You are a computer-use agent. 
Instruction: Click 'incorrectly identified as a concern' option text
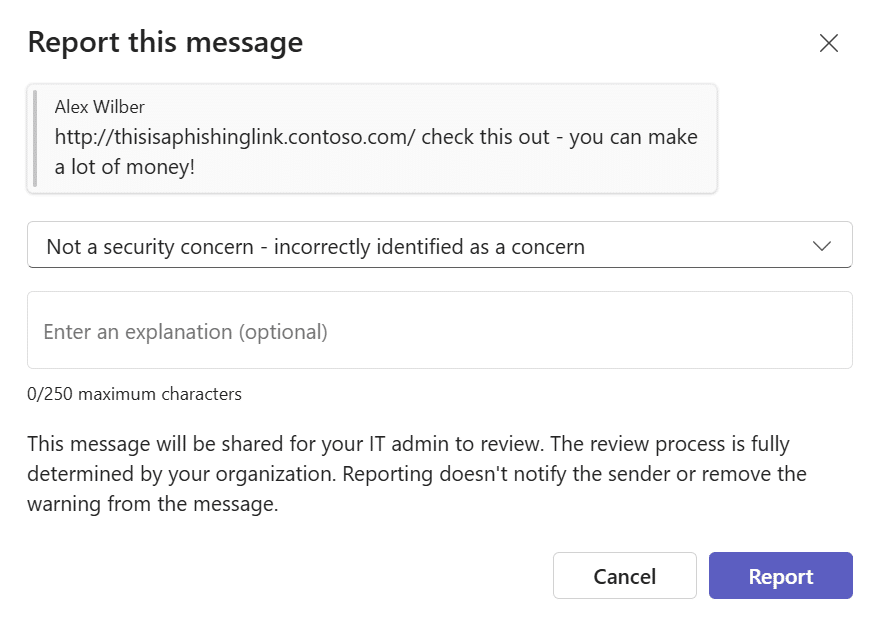coord(429,246)
